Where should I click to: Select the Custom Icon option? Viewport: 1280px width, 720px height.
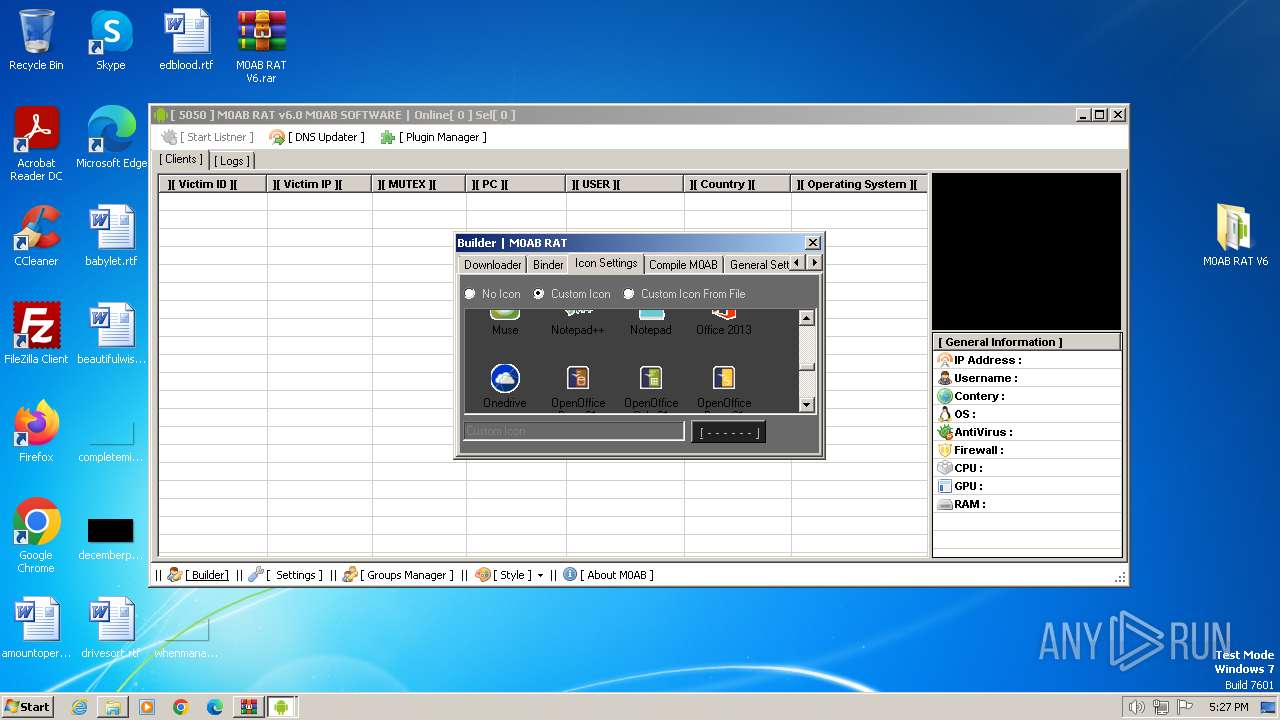click(572, 294)
